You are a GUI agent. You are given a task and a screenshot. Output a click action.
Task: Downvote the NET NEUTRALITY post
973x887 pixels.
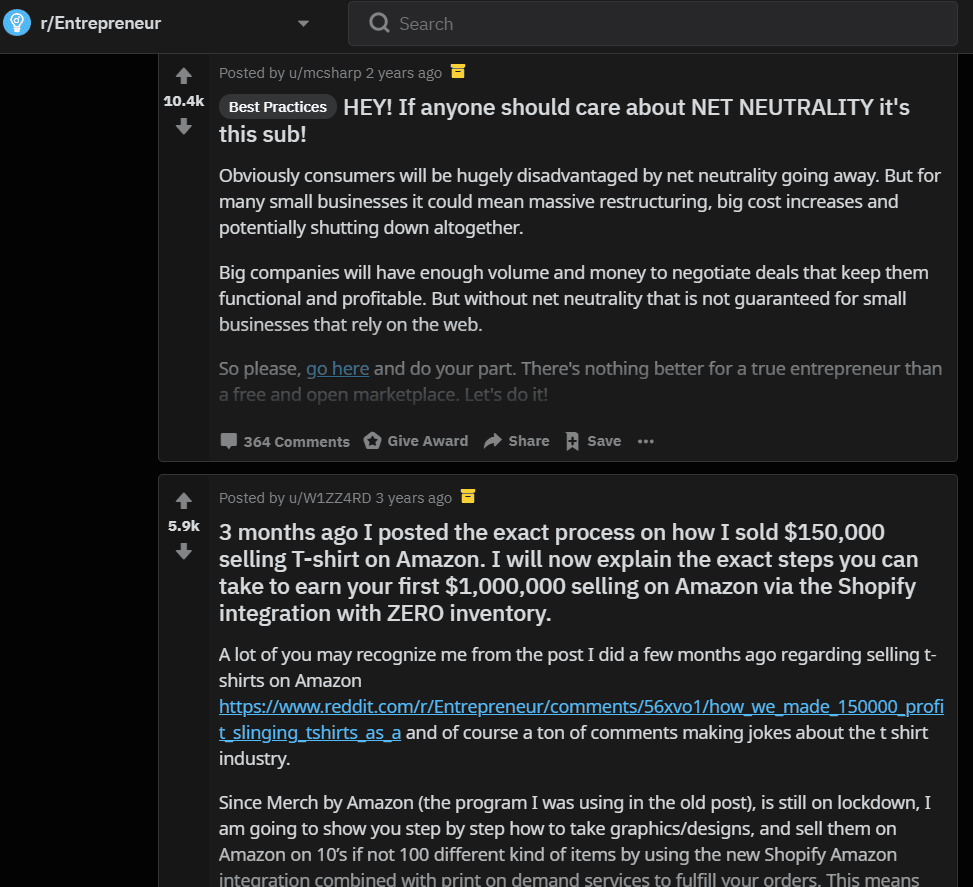(x=184, y=127)
